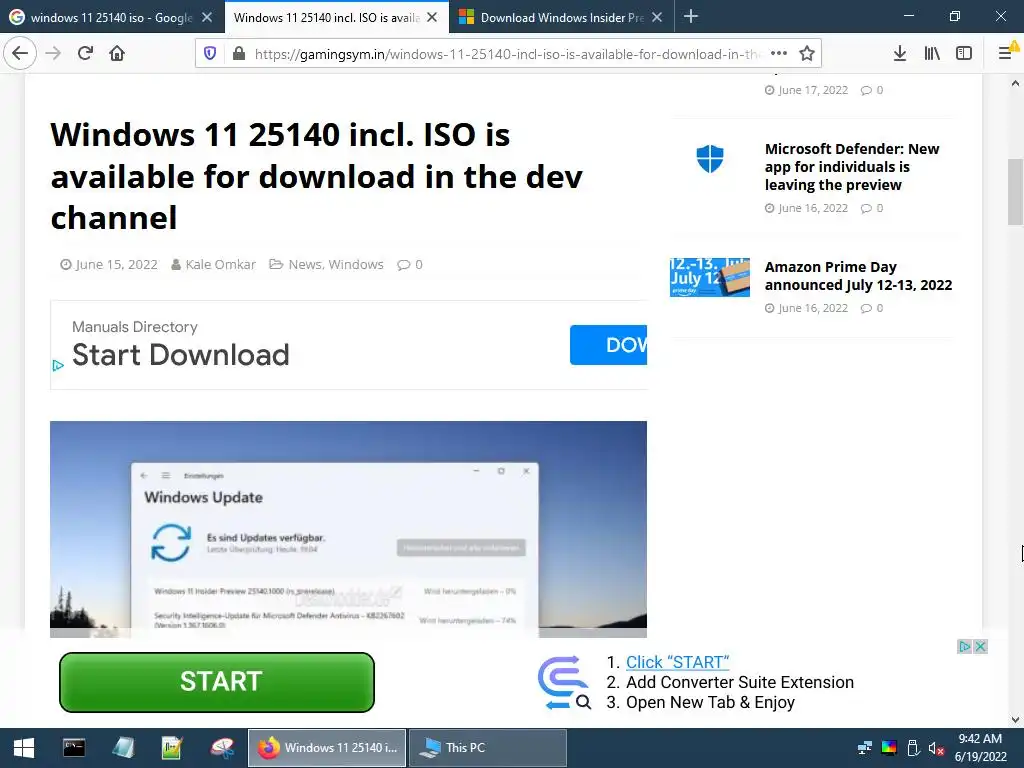Click the Amazon Prime Day thumbnail
The image size is (1024, 768).
pos(710,277)
